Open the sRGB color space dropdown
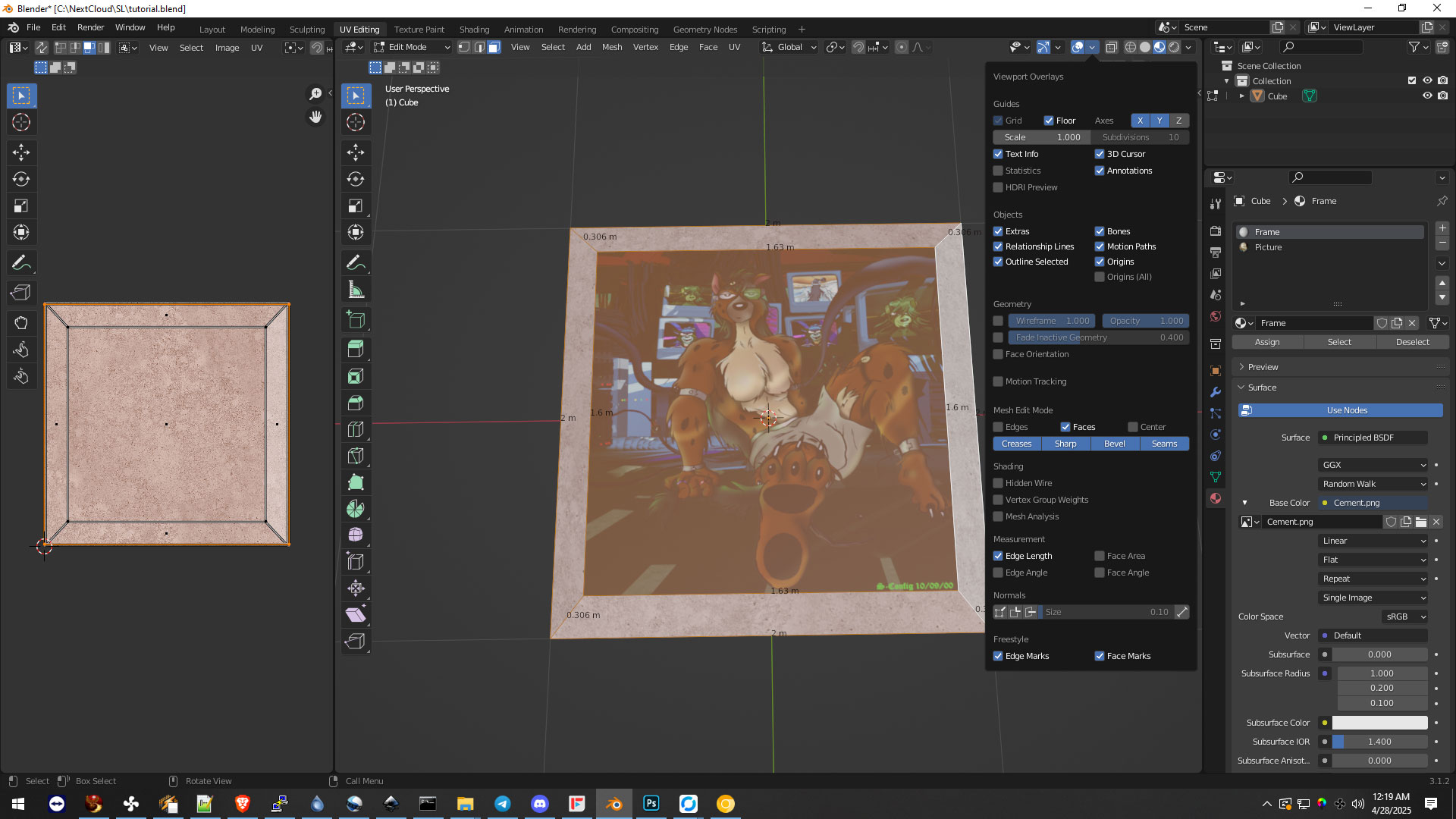The height and width of the screenshot is (819, 1456). click(x=1404, y=617)
